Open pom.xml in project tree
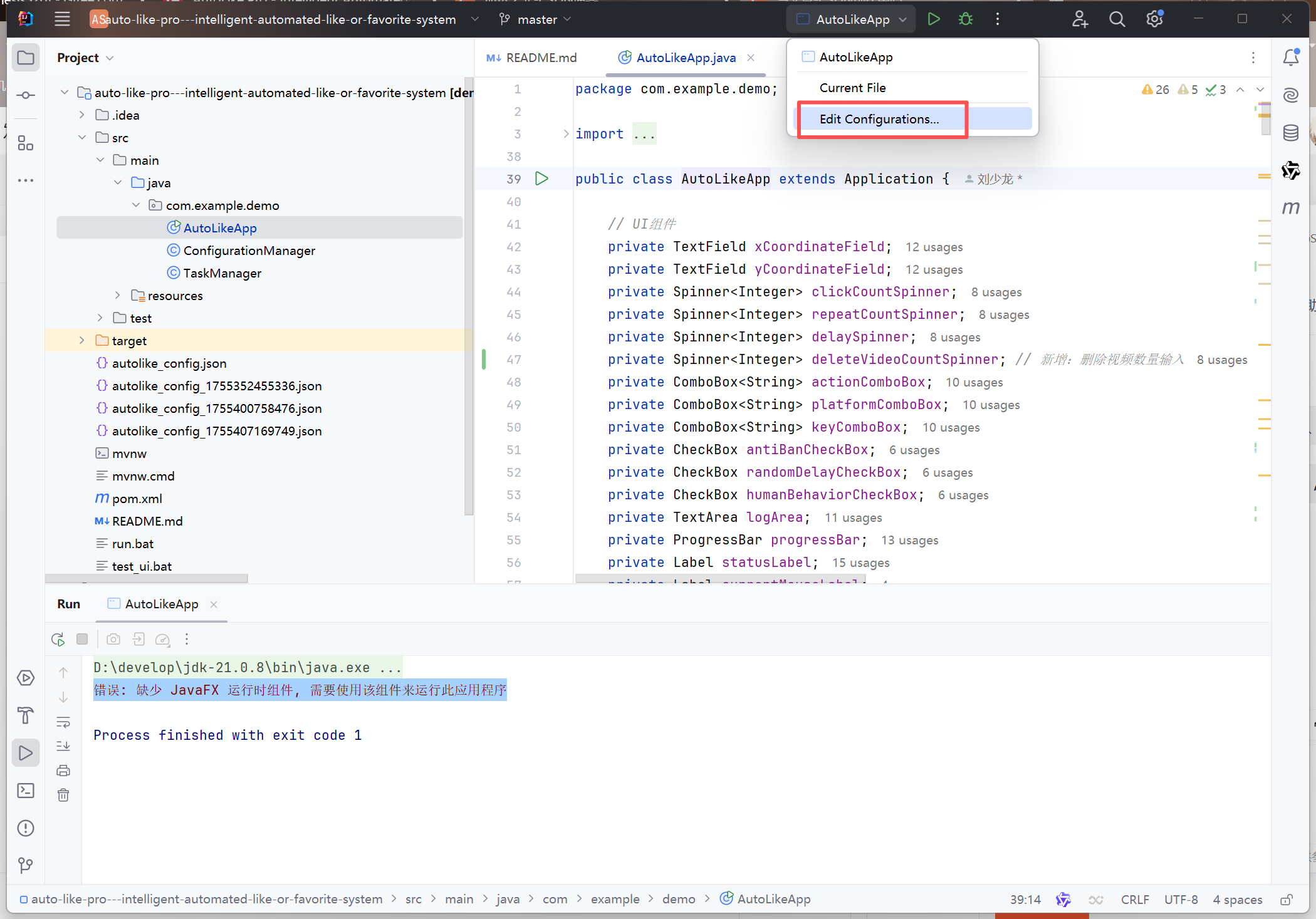The width and height of the screenshot is (1316, 919). [x=137, y=499]
